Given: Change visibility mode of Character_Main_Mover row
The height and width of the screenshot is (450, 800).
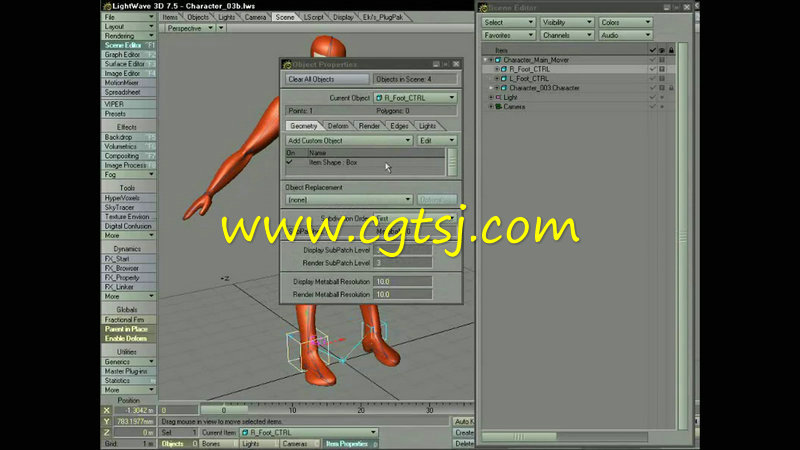Looking at the screenshot, I should (x=662, y=60).
